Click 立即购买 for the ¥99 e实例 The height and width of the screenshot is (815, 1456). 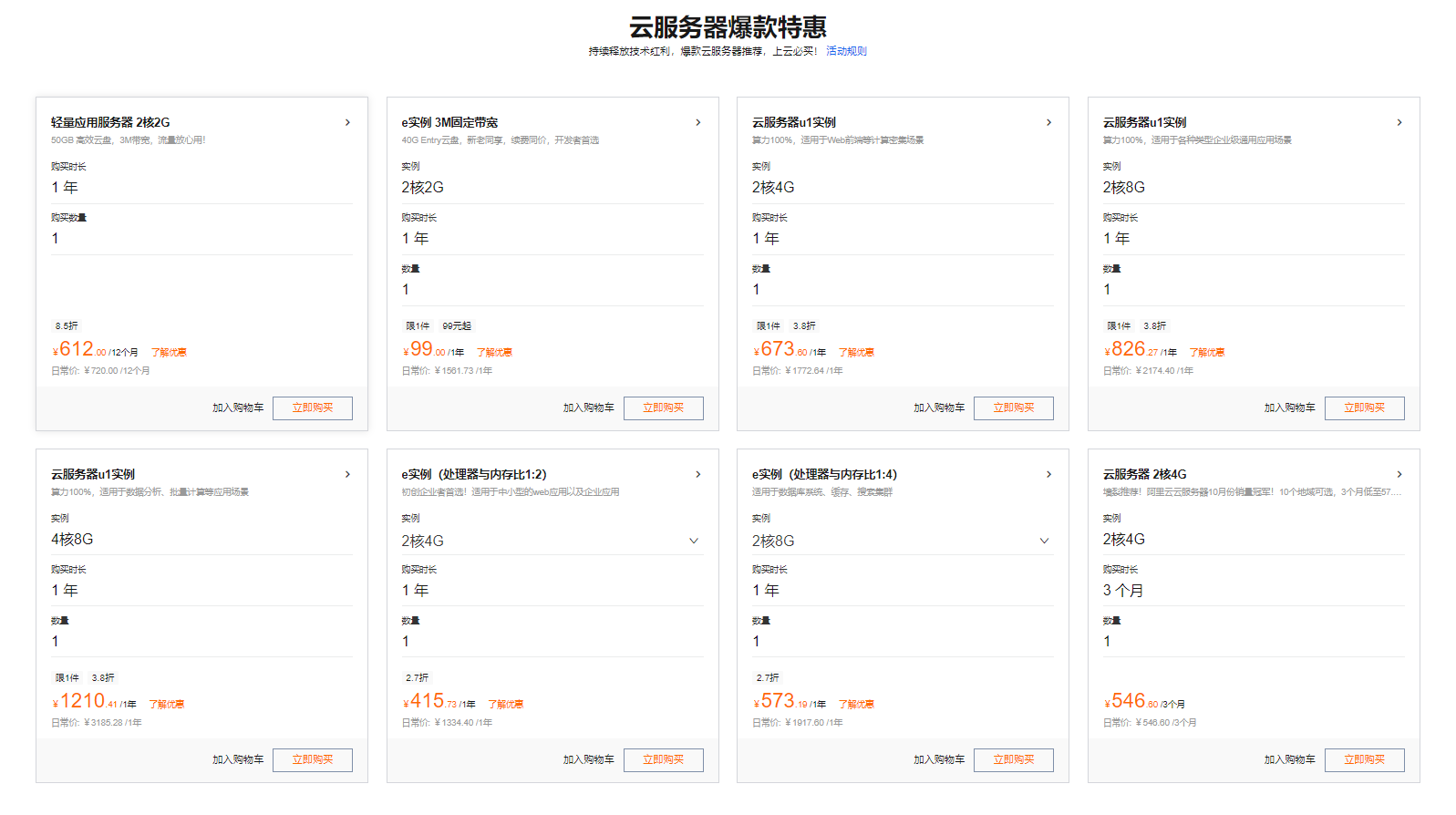click(x=663, y=407)
